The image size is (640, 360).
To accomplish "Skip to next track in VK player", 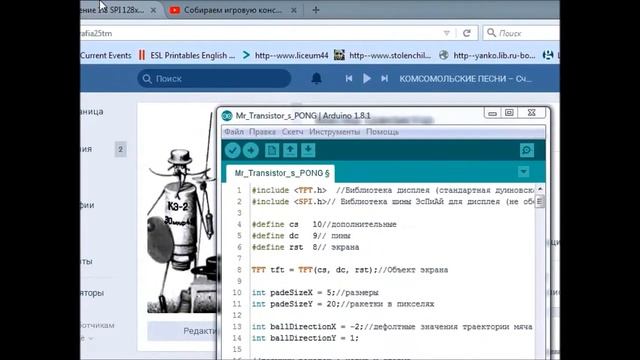I will point(384,78).
